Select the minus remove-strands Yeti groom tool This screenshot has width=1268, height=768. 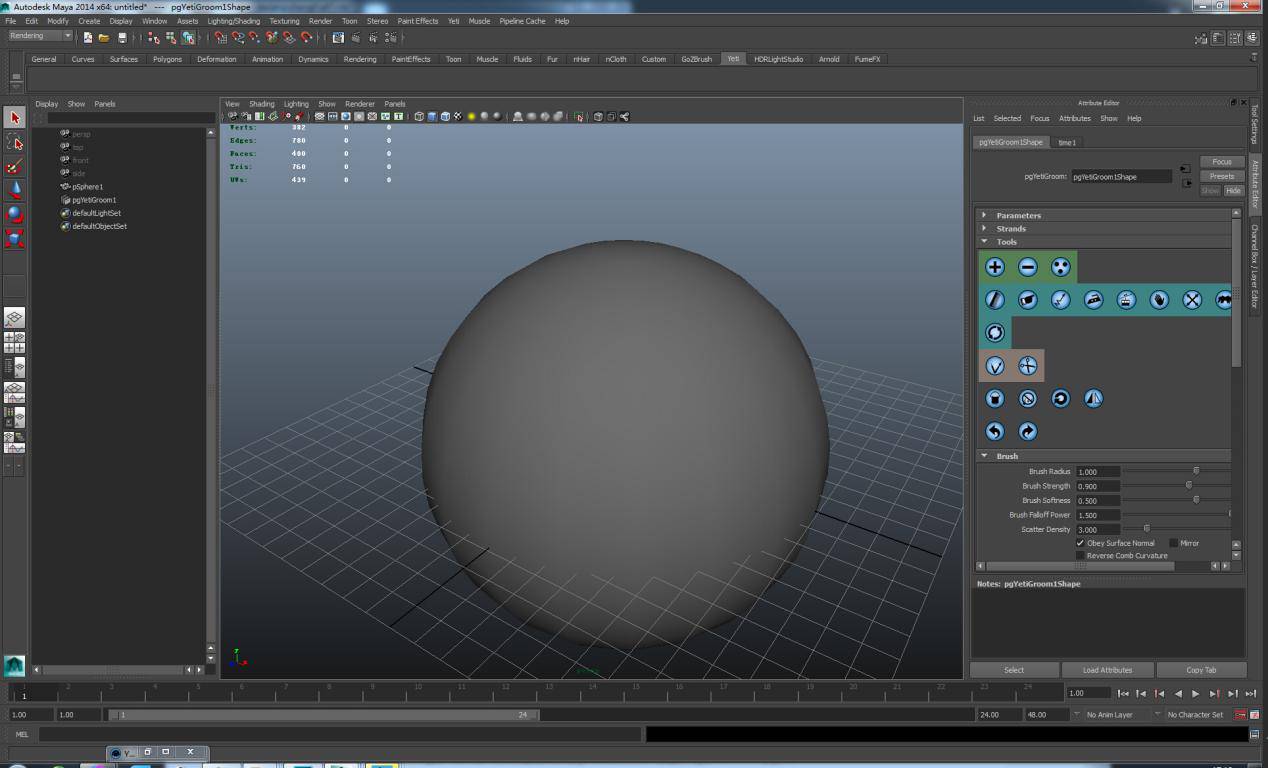tap(1027, 267)
